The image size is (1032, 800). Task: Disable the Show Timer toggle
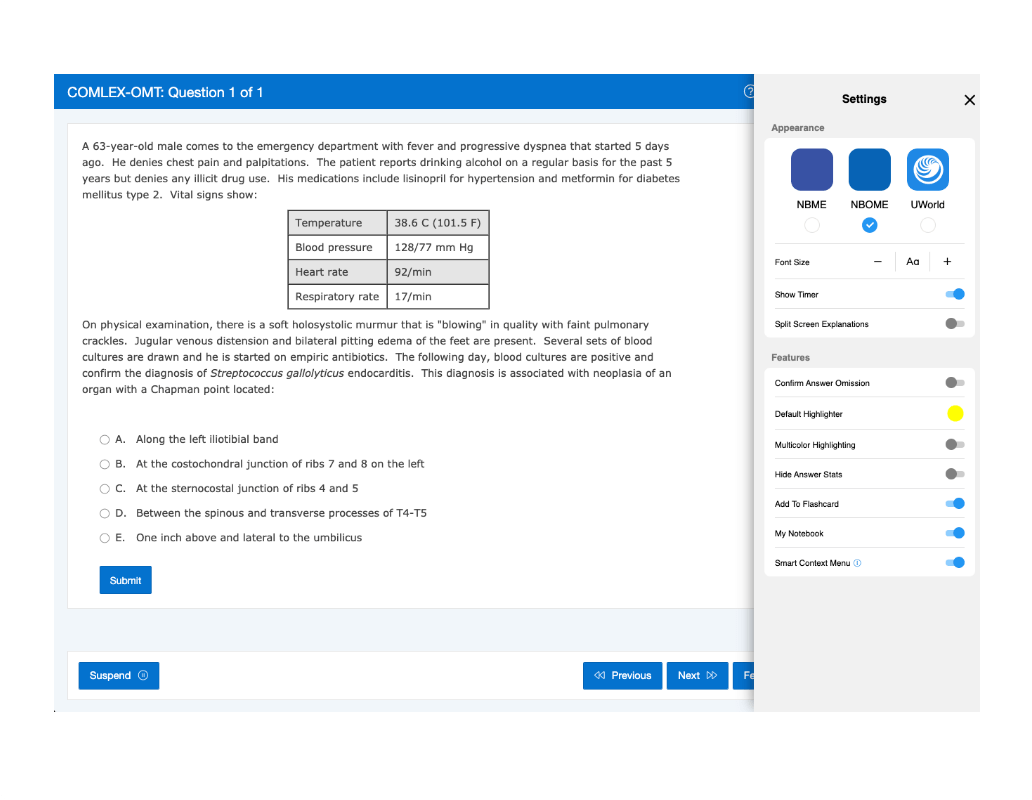[954, 294]
